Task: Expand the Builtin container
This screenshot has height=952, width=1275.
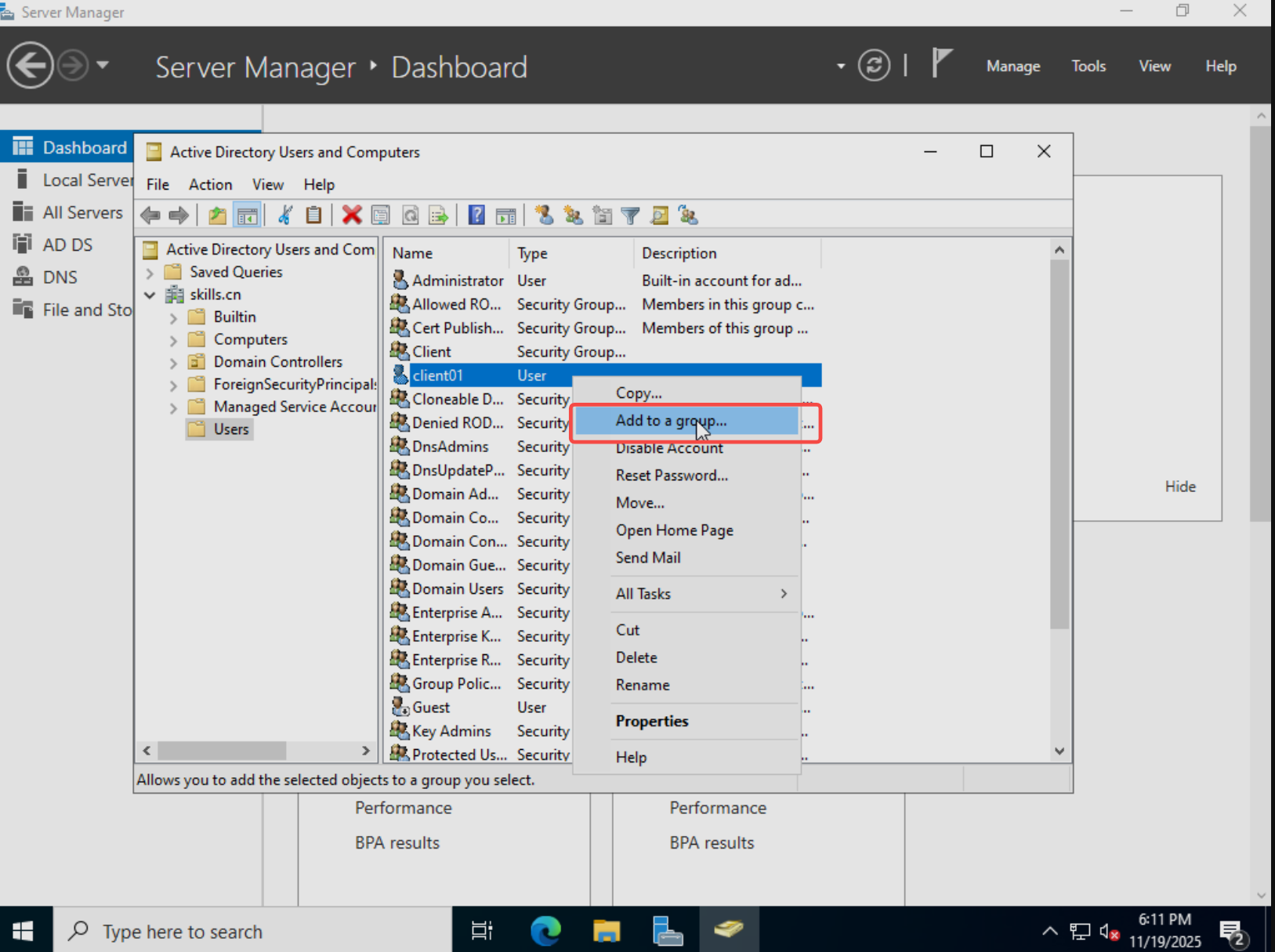Action: [x=173, y=317]
